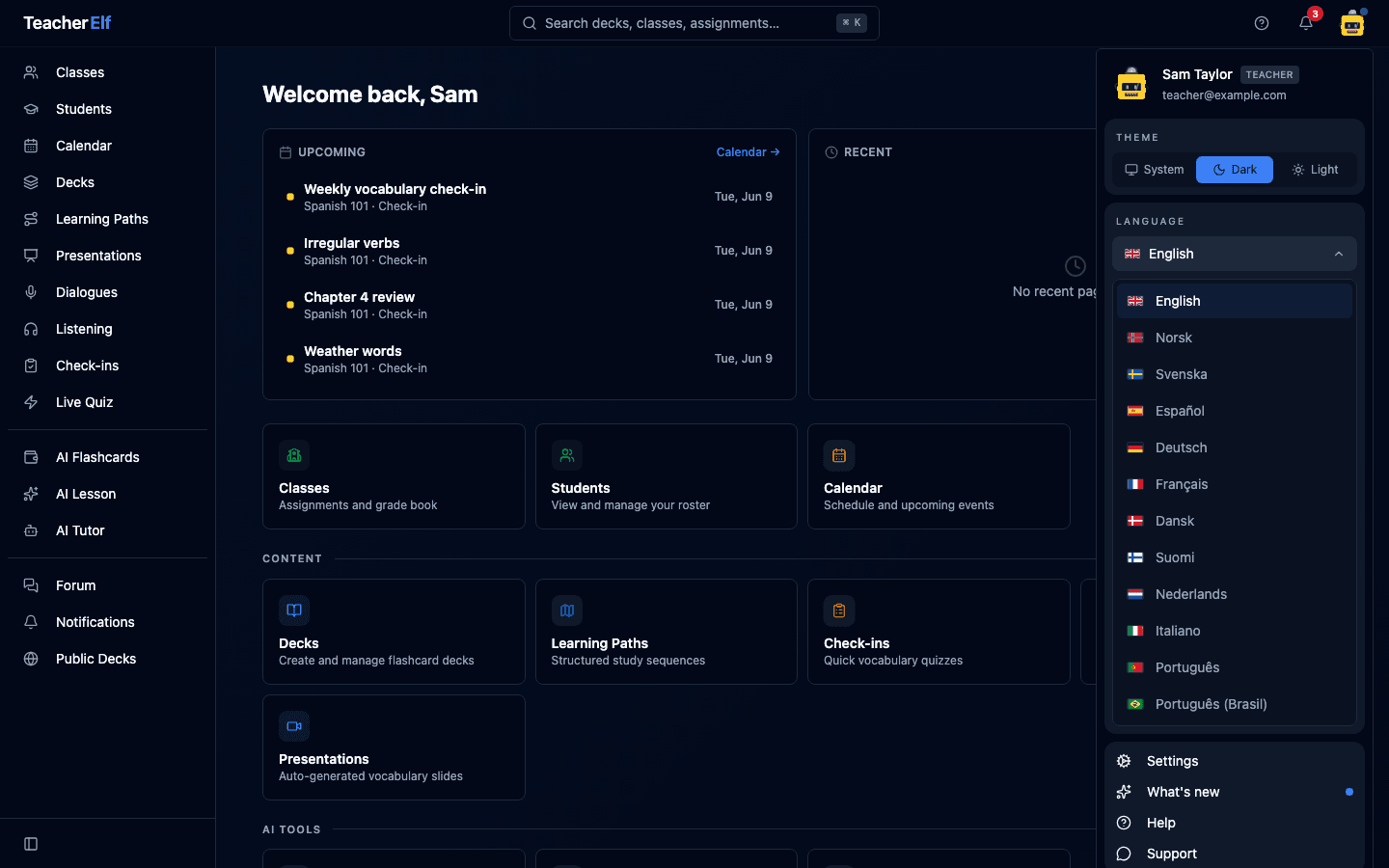Choose Português (Brasil) language option

pyautogui.click(x=1235, y=704)
